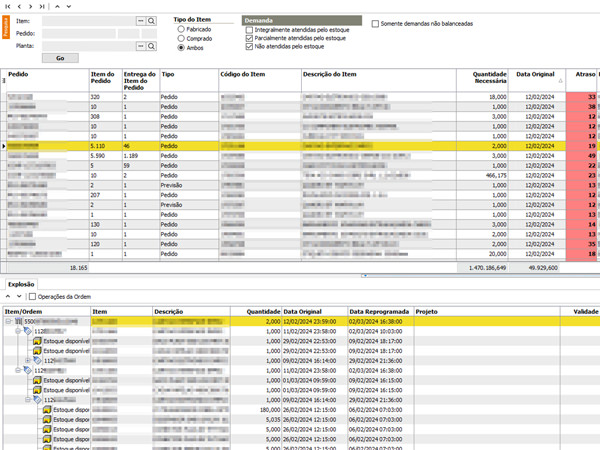Image resolution: width=600 pixels, height=450 pixels.
Task: Click the tag icon of the 112 order reprogrammed 02/03/2024 10:03:00
Action: 28,331
